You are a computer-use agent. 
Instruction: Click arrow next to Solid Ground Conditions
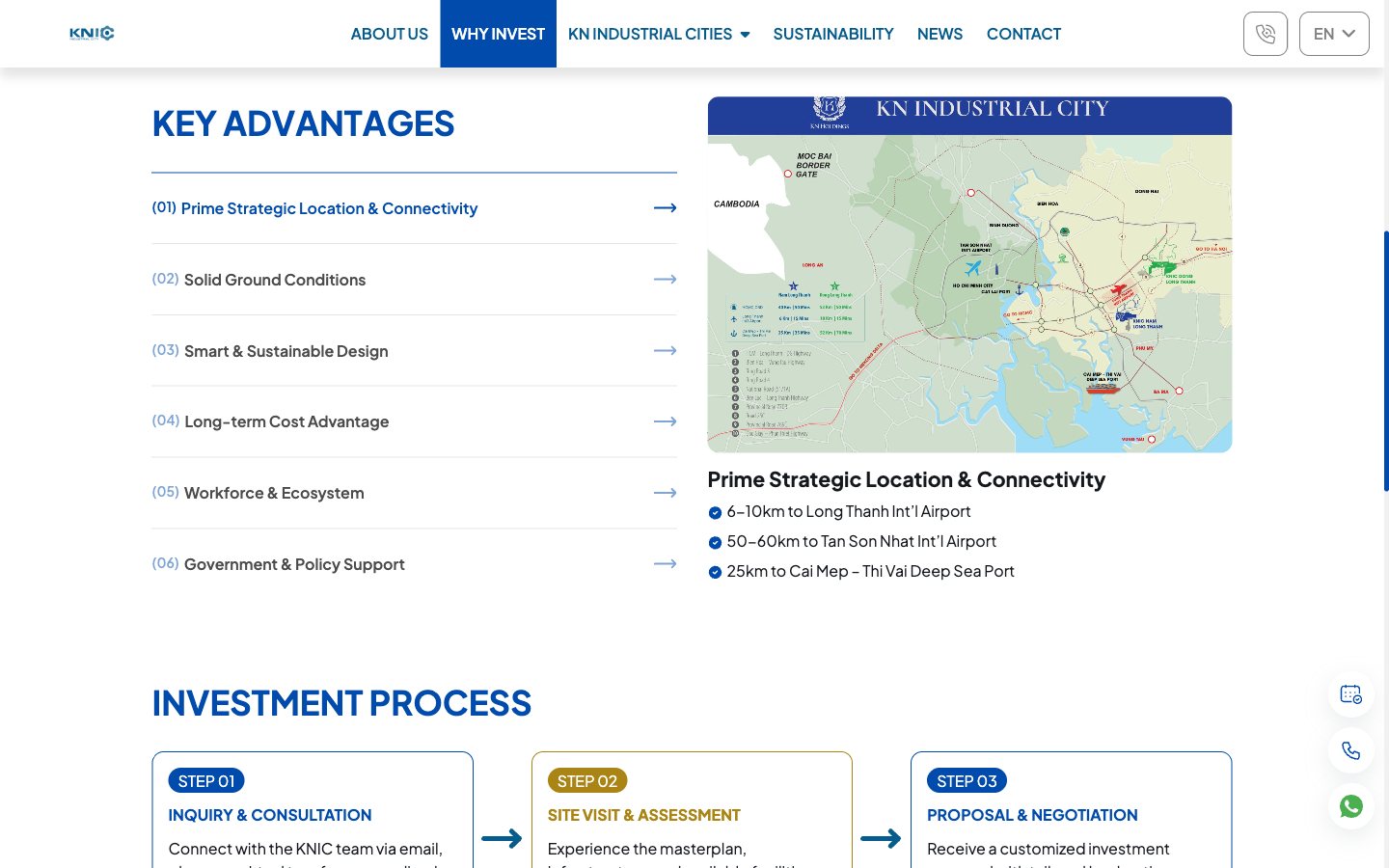(665, 280)
